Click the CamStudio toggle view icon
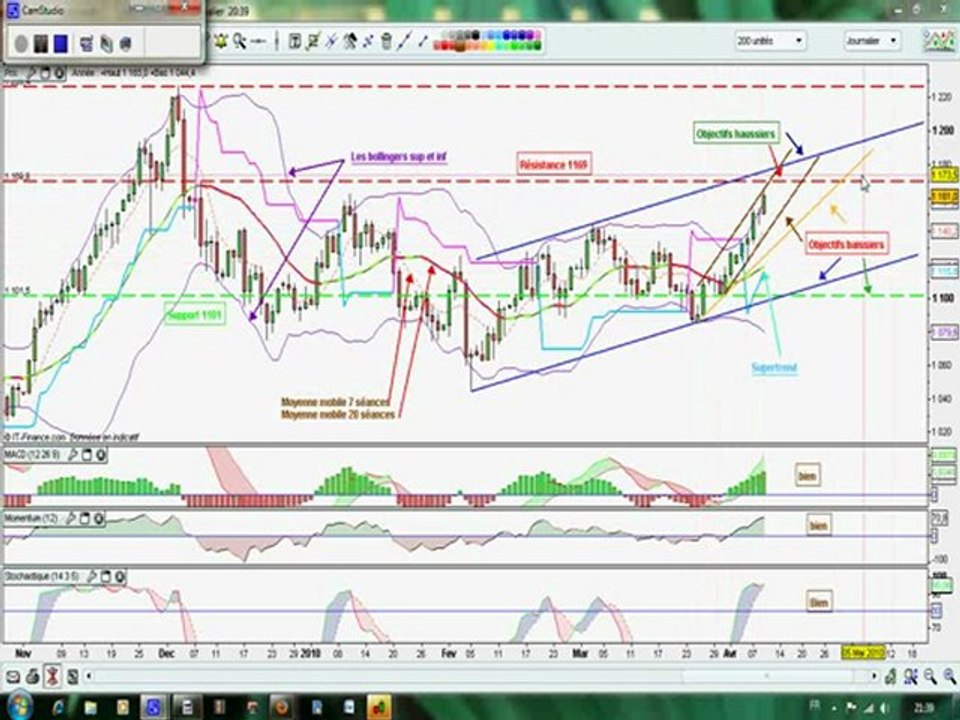The image size is (960, 720). pyautogui.click(x=86, y=43)
